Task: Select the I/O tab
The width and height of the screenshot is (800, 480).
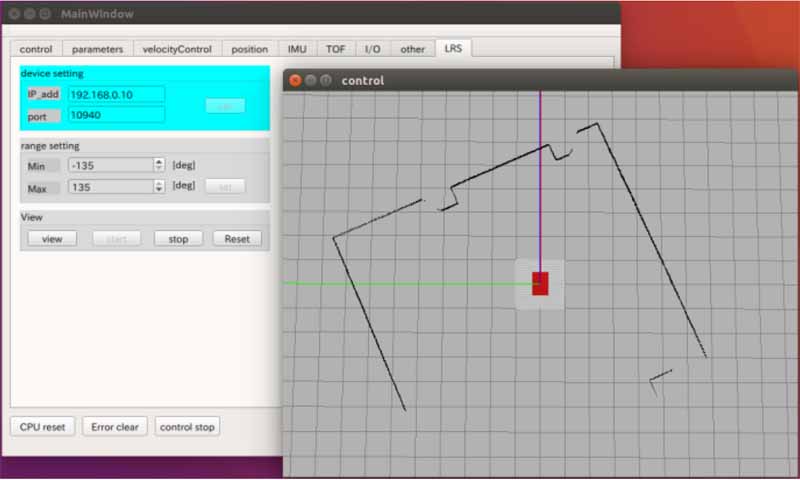Action: [x=372, y=49]
